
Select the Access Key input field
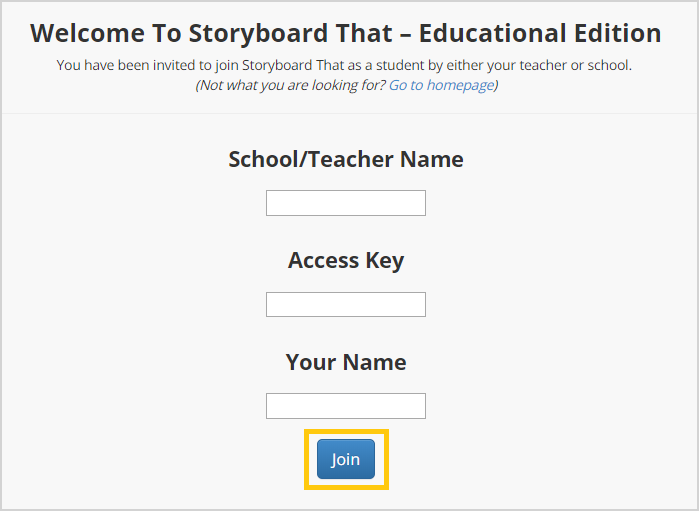point(346,305)
